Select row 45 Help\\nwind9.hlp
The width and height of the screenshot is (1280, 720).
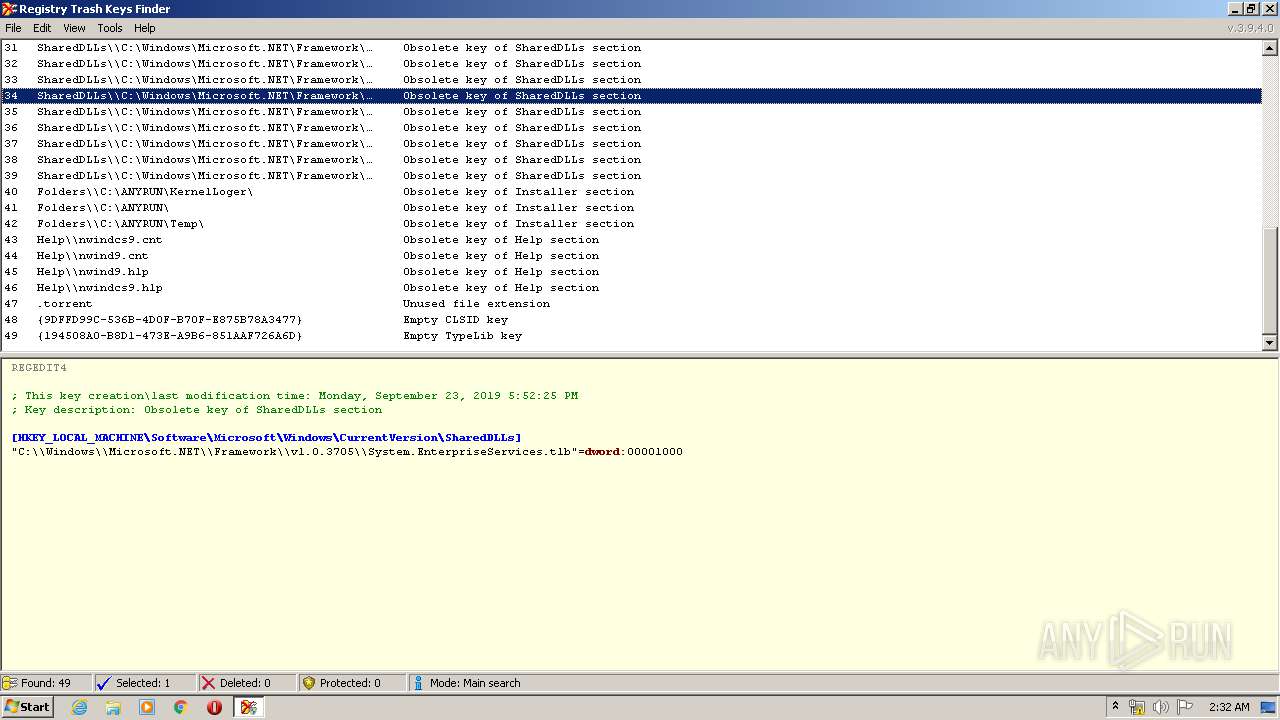(631, 272)
